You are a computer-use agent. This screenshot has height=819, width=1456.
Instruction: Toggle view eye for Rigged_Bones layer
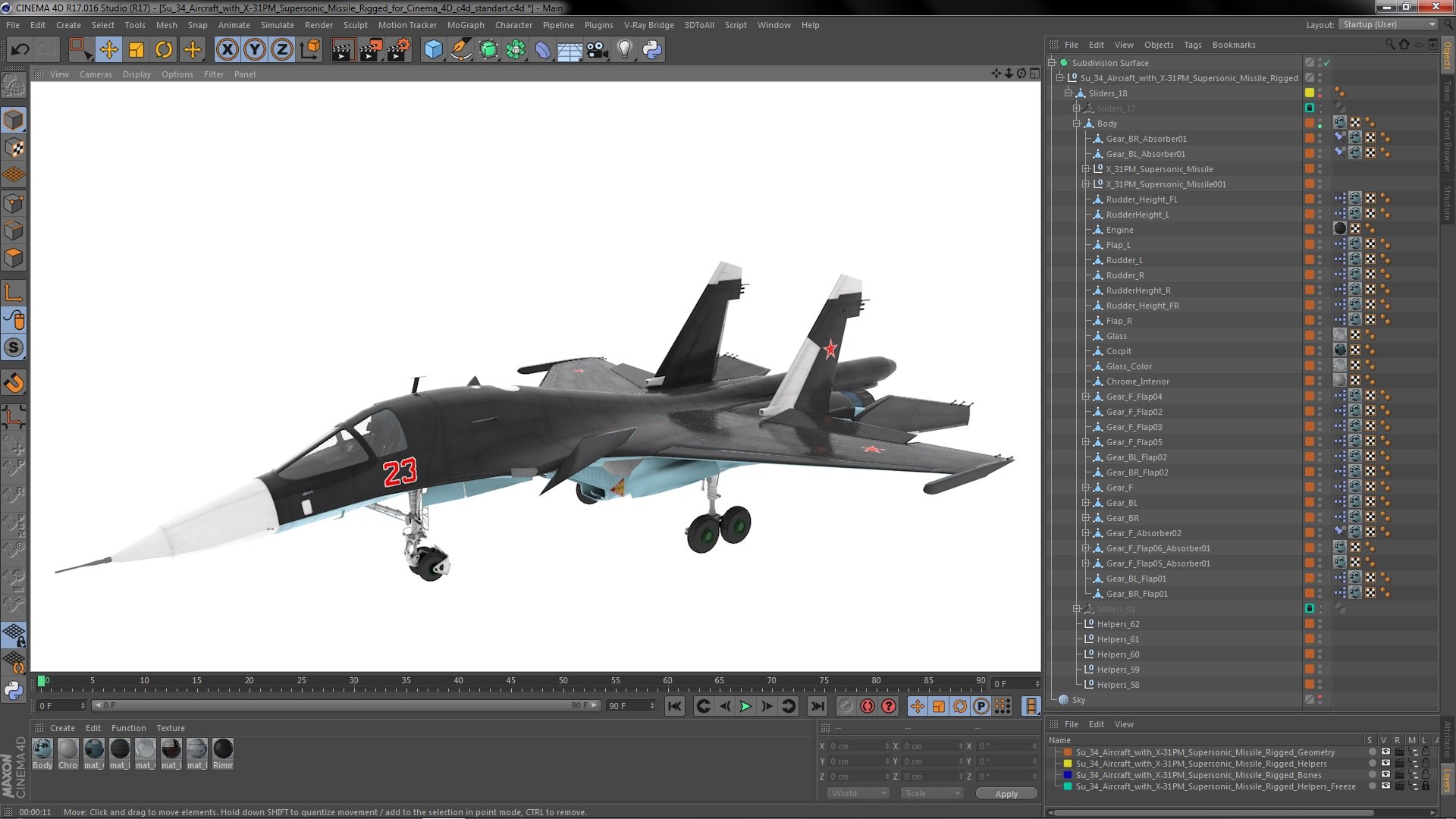click(1385, 775)
